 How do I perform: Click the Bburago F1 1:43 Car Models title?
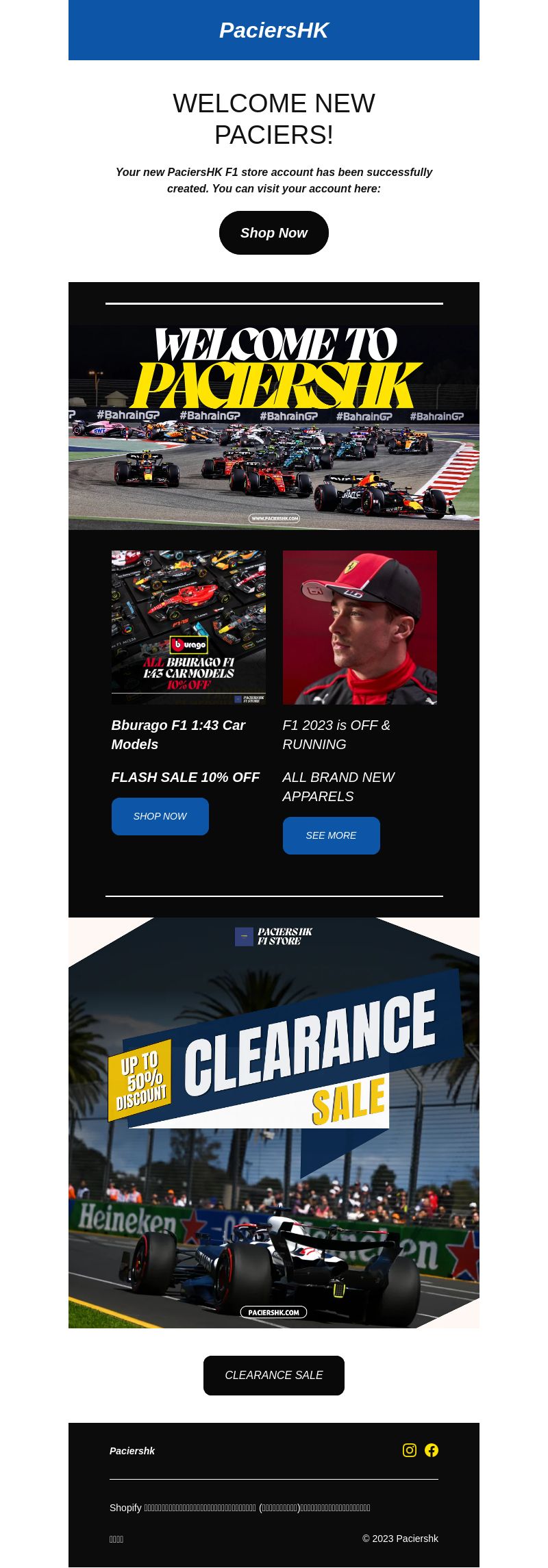(x=178, y=735)
